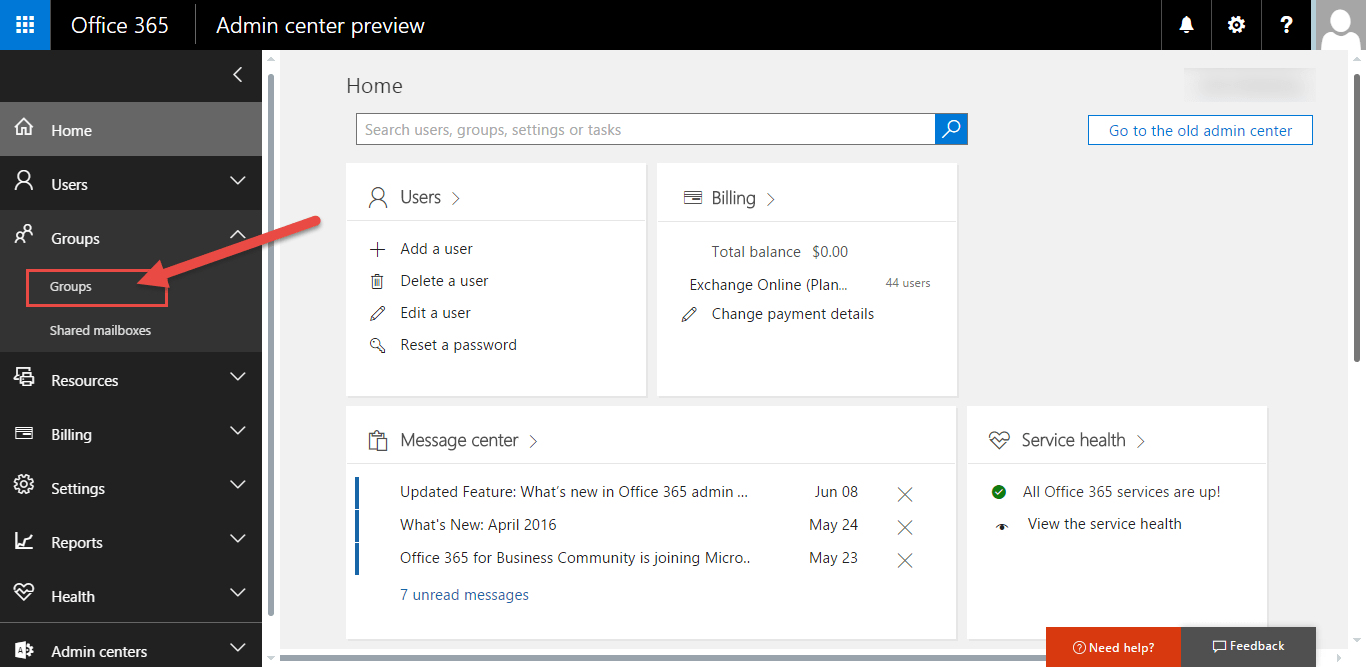The image size is (1366, 667).
Task: Dismiss the Updated Feature message with X
Action: (905, 494)
